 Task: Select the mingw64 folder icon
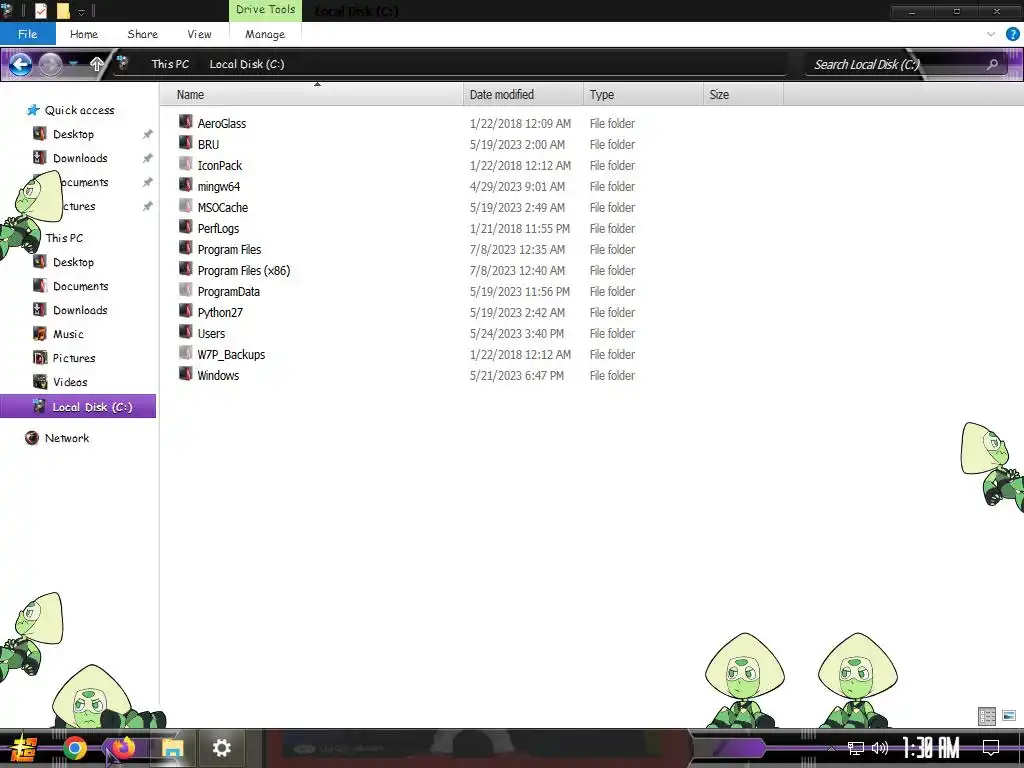(185, 185)
